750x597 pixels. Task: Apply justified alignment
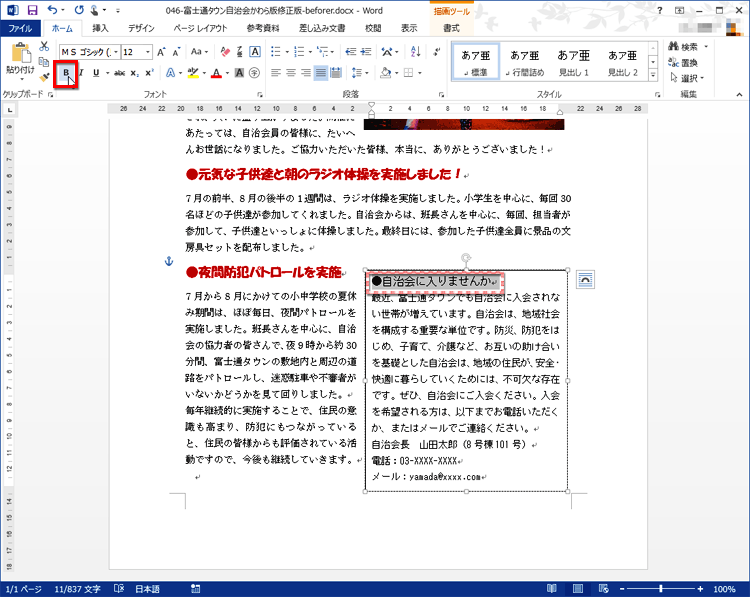coord(321,73)
